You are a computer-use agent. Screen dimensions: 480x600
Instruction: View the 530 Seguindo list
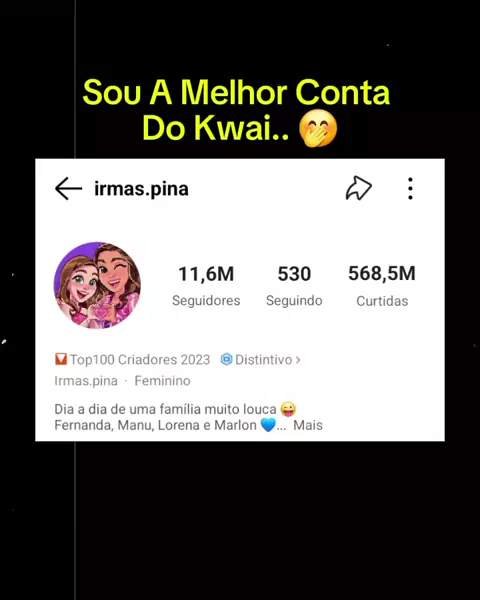point(294,286)
